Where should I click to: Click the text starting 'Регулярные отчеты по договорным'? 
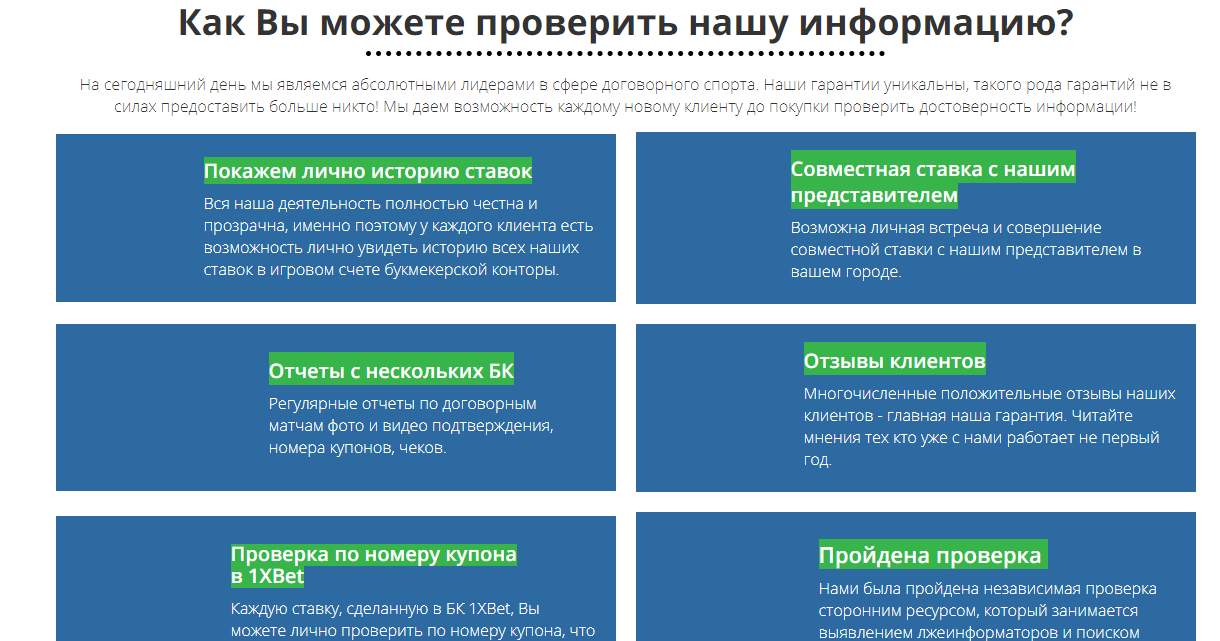coord(411,425)
